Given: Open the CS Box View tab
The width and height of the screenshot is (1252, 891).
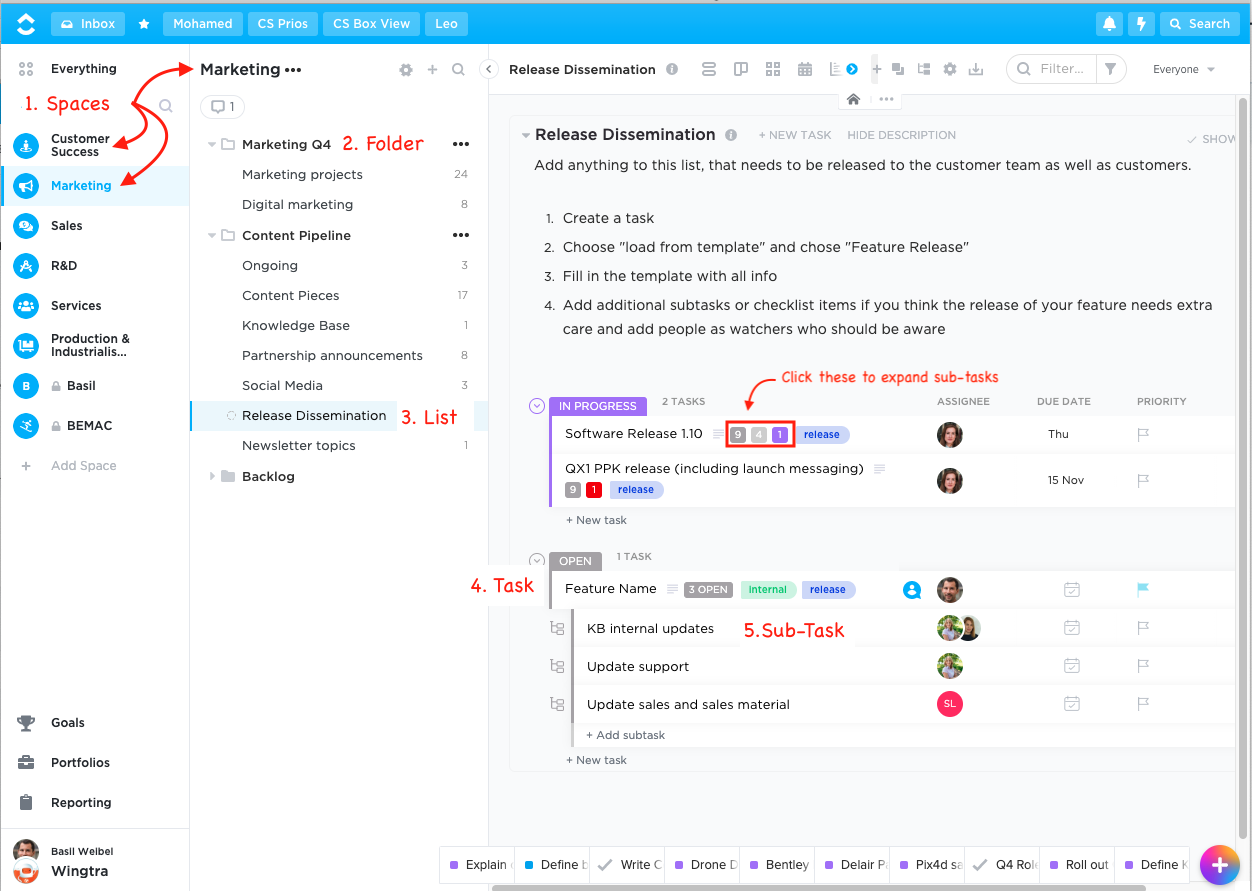Looking at the screenshot, I should click(371, 24).
